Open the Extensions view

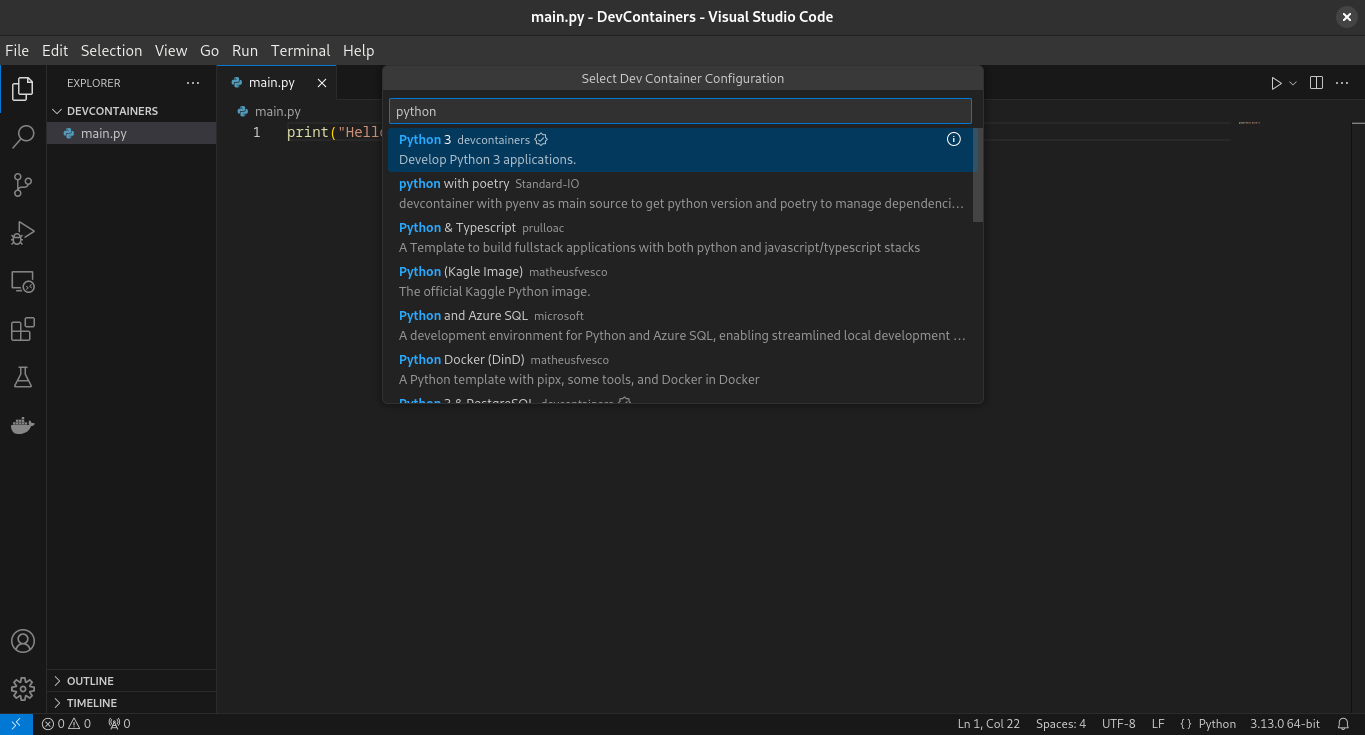(23, 329)
